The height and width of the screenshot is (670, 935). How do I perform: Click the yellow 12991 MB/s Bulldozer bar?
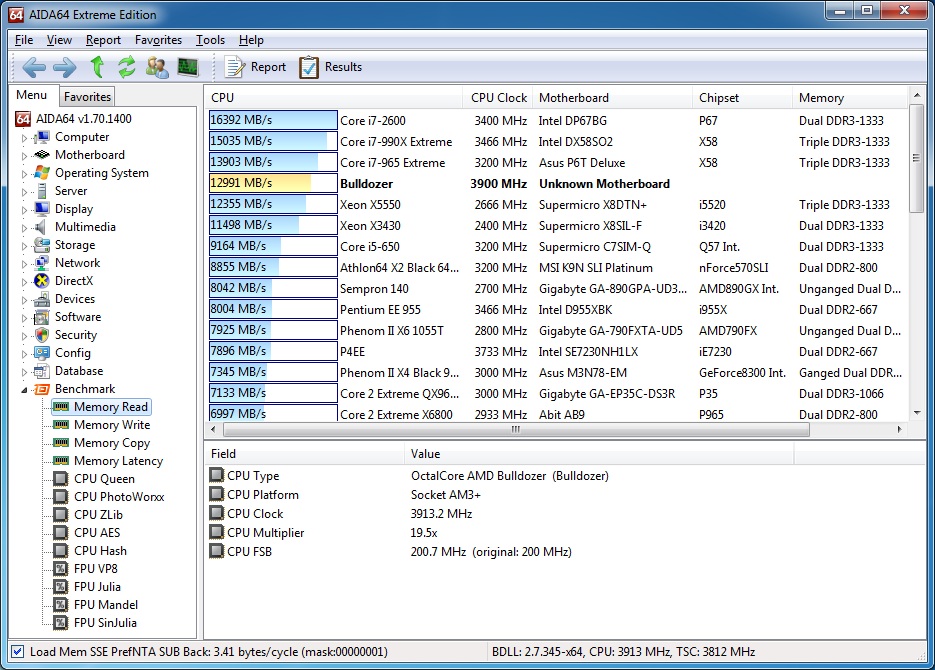tap(273, 183)
